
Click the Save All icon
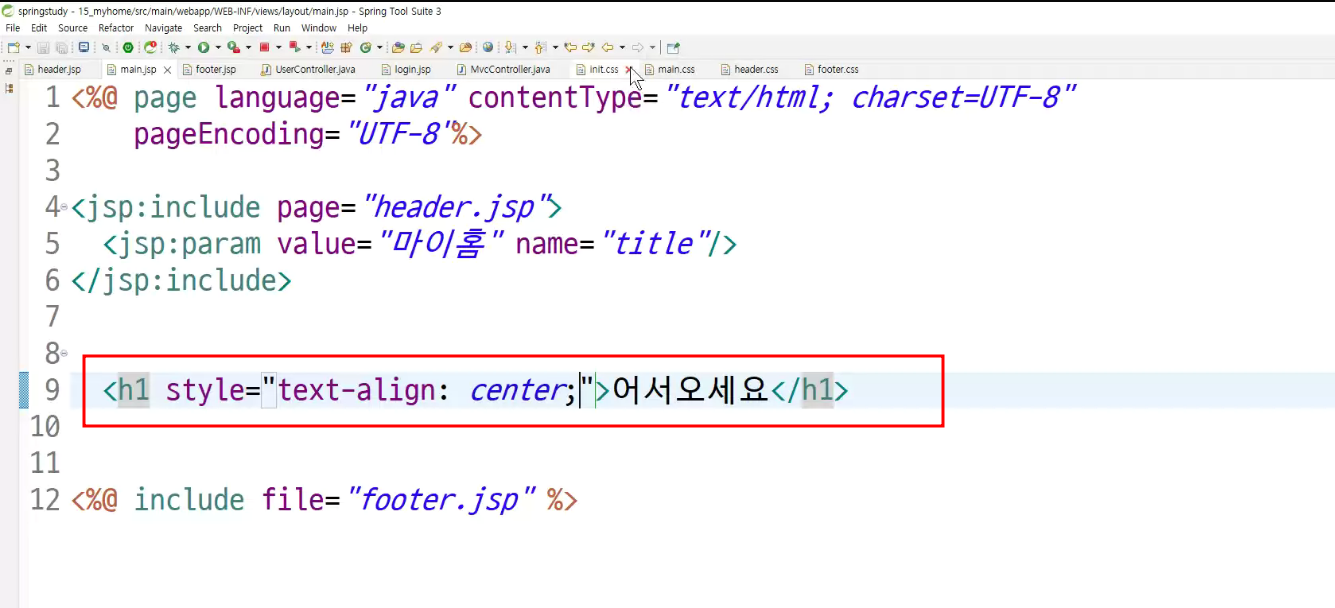click(x=61, y=47)
